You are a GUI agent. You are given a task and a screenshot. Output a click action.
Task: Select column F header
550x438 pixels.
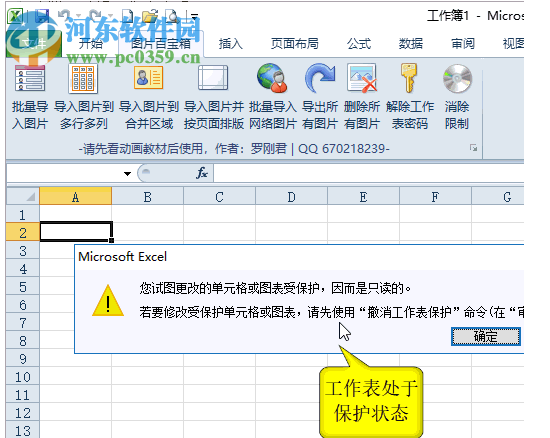click(435, 196)
